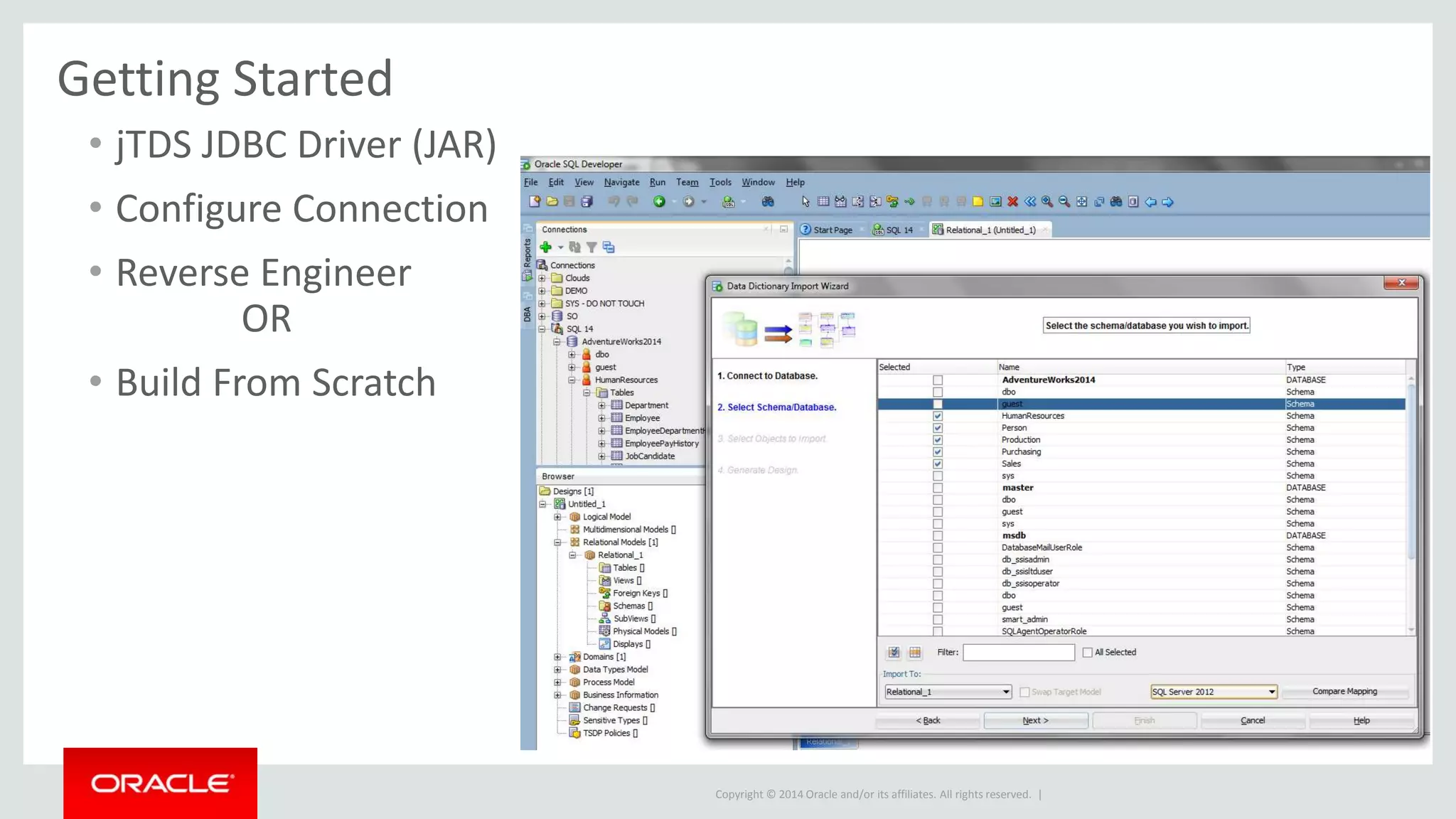Expand the Employee table node
Screen dimensions: 1456x819
tap(601, 418)
